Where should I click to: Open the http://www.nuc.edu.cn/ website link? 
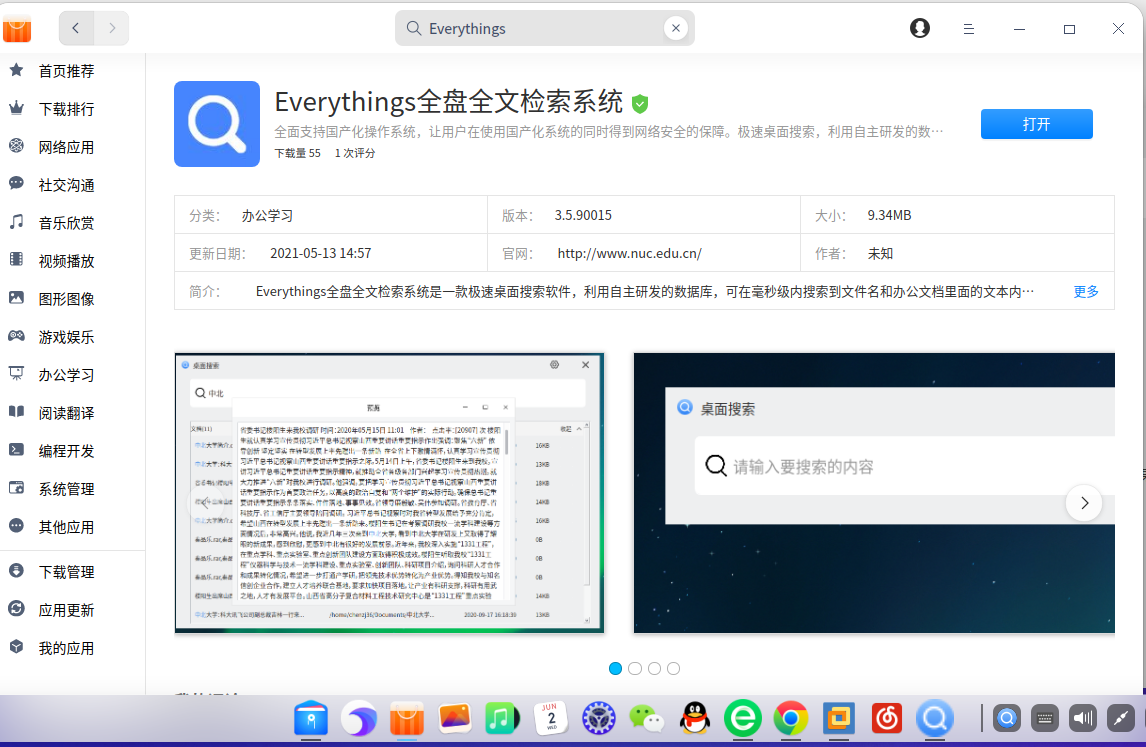(629, 254)
